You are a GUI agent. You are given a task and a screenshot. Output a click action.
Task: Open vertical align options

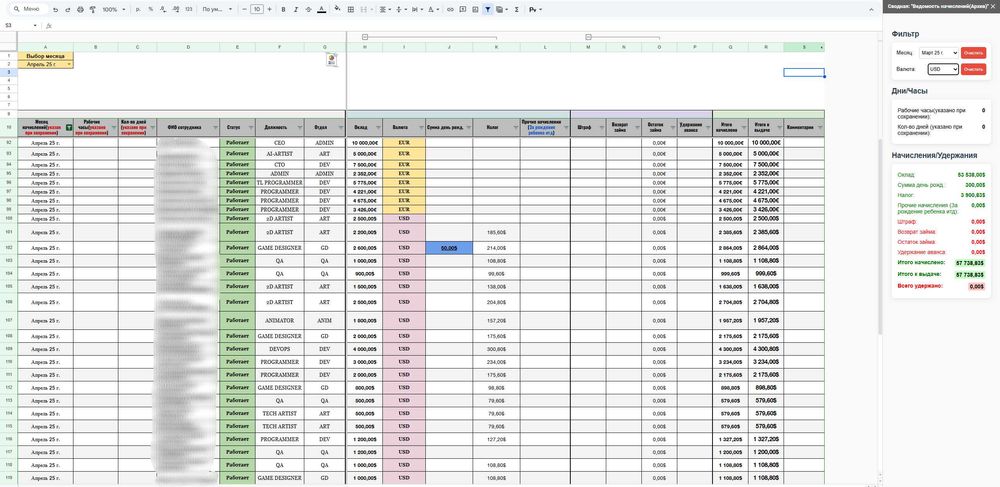click(x=401, y=10)
